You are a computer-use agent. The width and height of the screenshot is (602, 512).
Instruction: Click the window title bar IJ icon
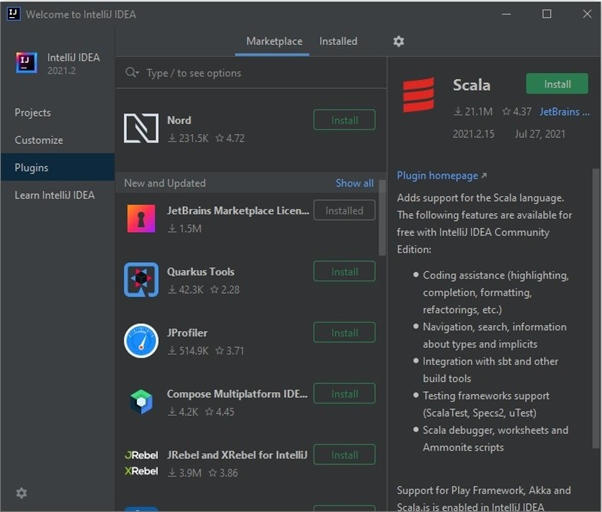coord(14,14)
